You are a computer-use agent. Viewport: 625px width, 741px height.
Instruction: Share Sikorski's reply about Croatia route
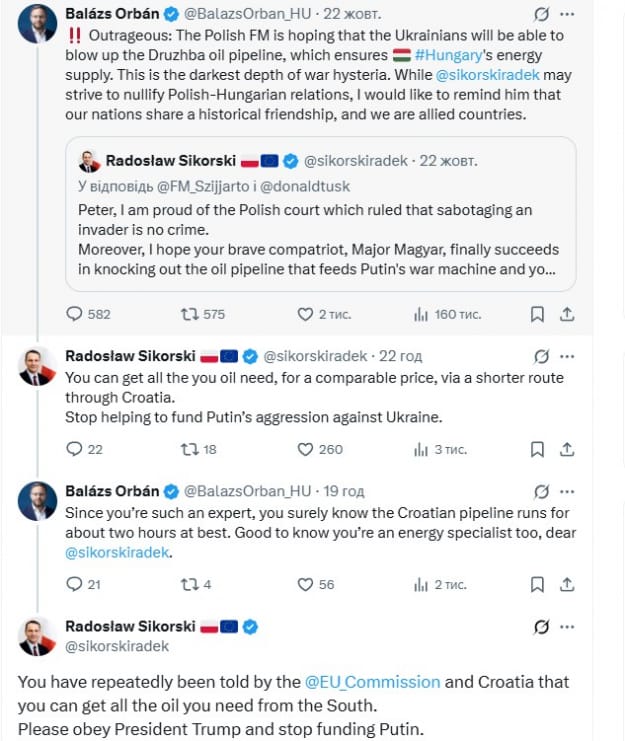[x=567, y=449]
